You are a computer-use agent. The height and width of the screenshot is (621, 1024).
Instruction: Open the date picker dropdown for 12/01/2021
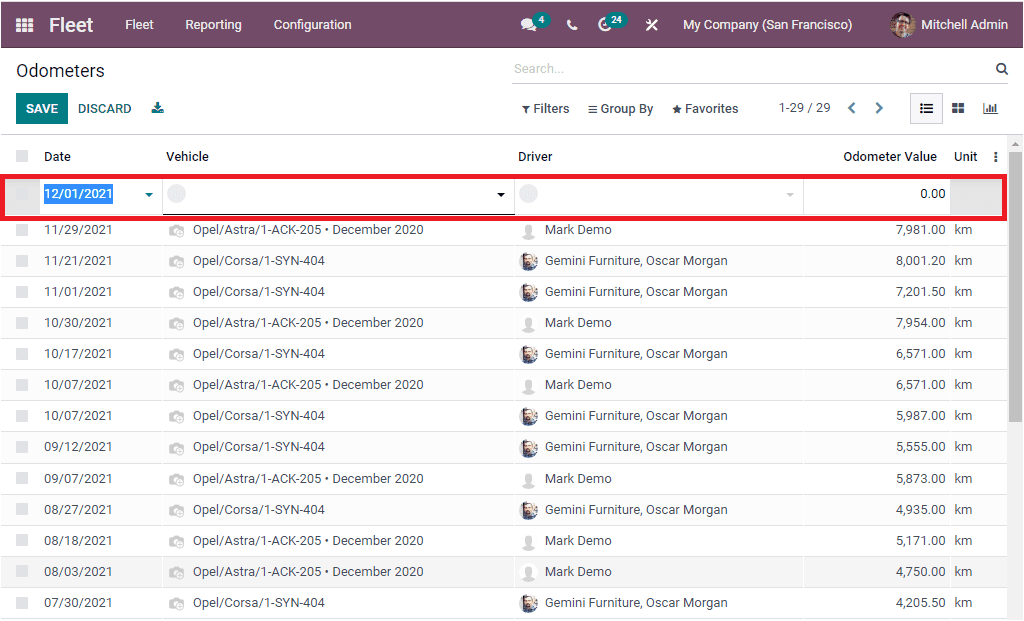[x=147, y=194]
